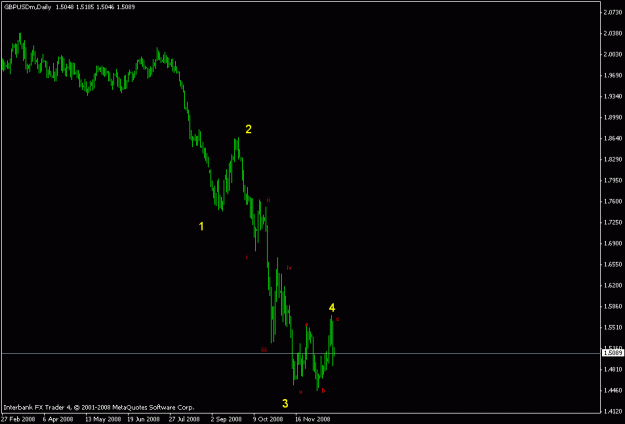Click the 2 Sep 2008 date label
Image resolution: width=625 pixels, height=424 pixels.
(x=226, y=420)
